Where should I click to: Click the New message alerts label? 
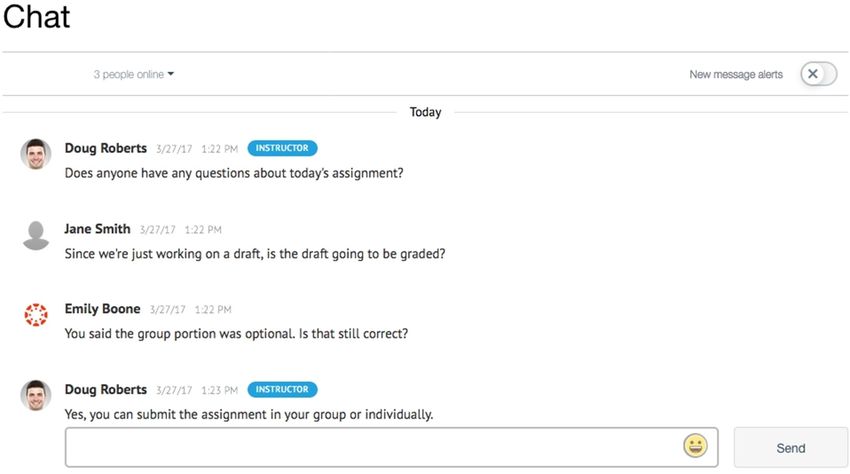[736, 74]
